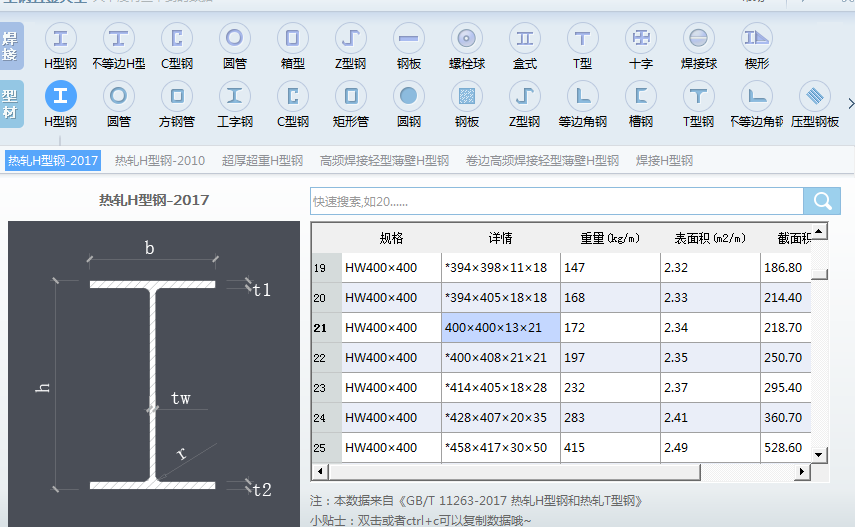Select 不等边H型 welded section icon

(x=118, y=39)
